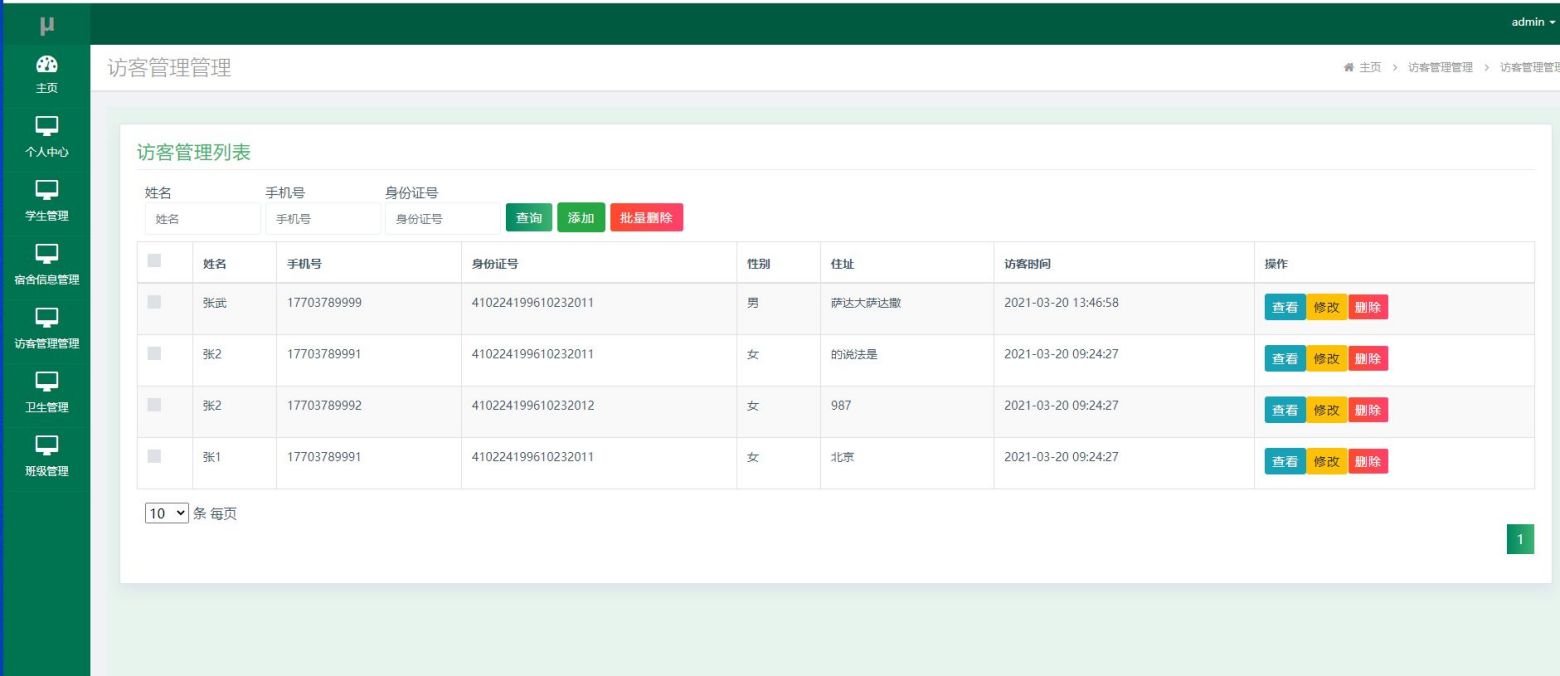Click visit time 2021-03-20 13:46:58
The width and height of the screenshot is (1560, 676).
pos(1061,303)
